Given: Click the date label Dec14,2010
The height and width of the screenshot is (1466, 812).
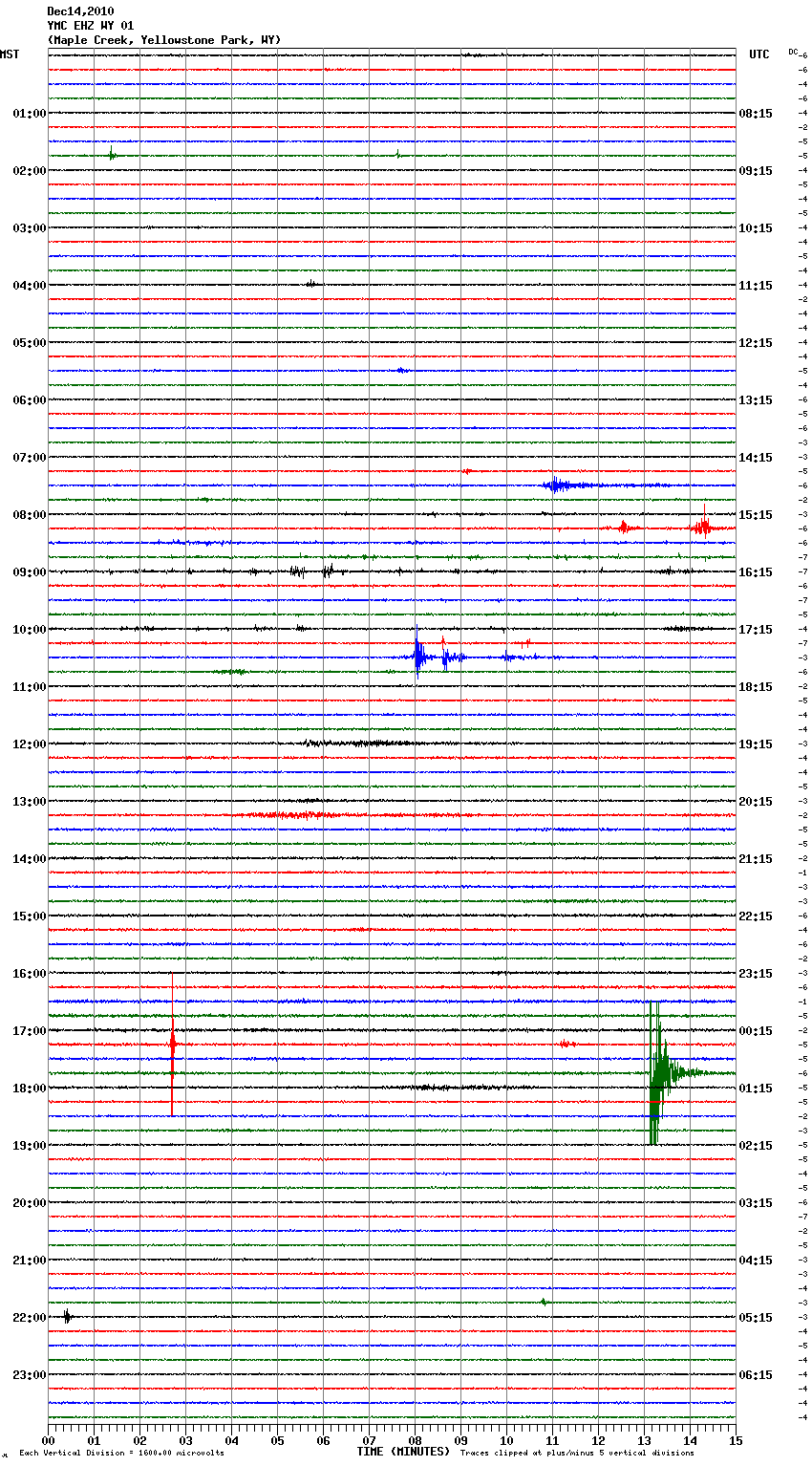Looking at the screenshot, I should pos(80,11).
